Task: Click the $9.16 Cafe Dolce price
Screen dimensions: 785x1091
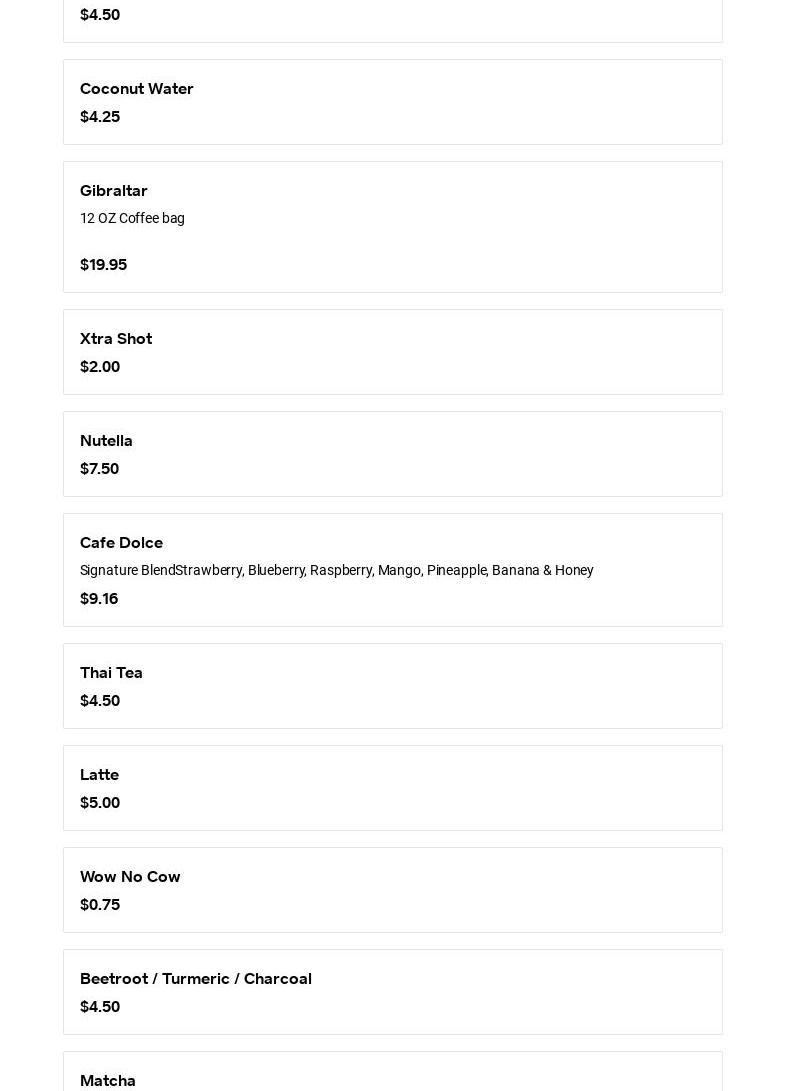Action: coord(99,599)
